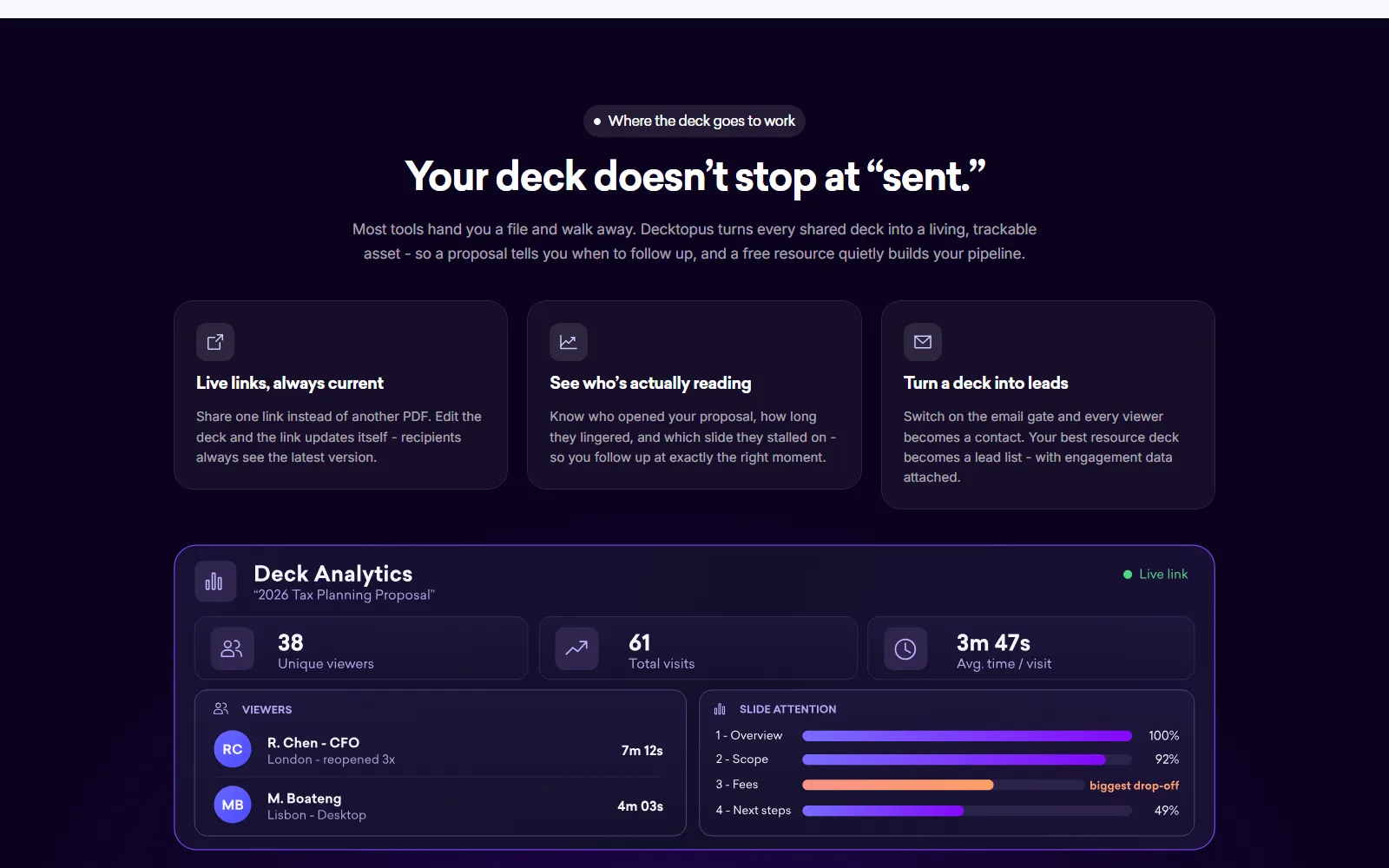Click the biggest drop-off label
Image resolution: width=1389 pixels, height=868 pixels.
1134,786
